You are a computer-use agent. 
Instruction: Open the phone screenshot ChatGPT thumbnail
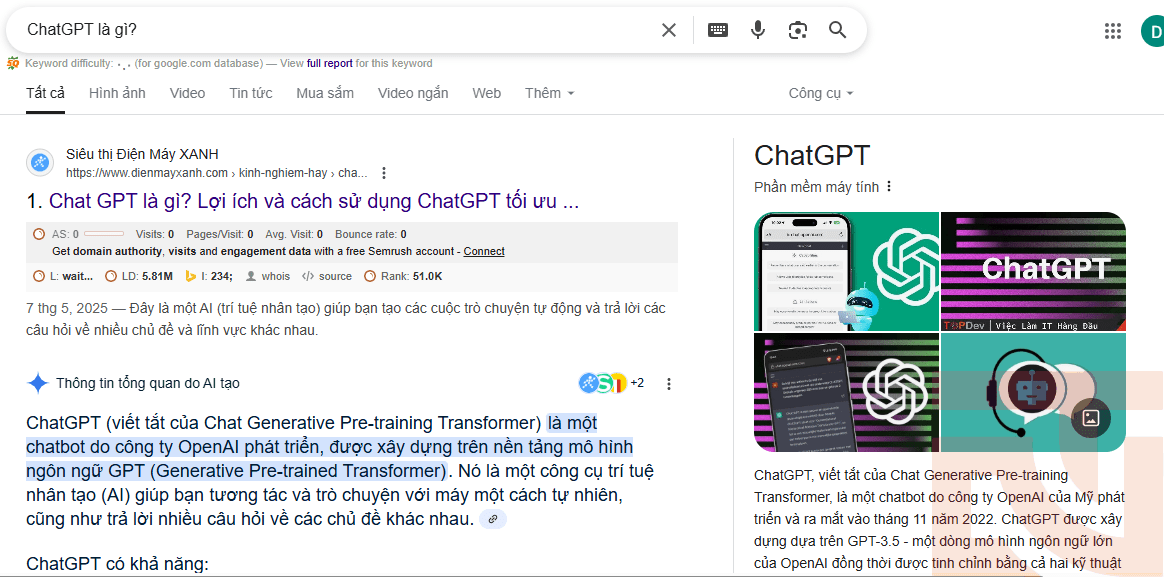(x=846, y=271)
